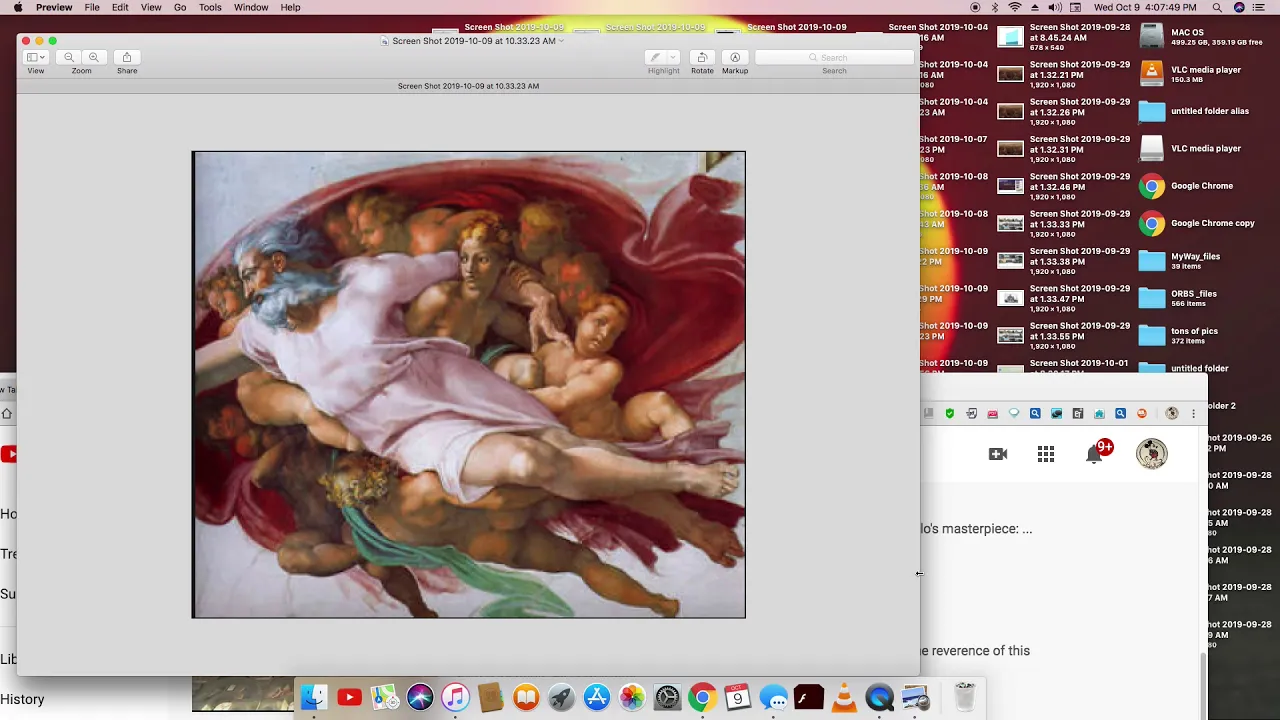
Task: Select ORBS_files folder on desktop
Action: [1152, 298]
